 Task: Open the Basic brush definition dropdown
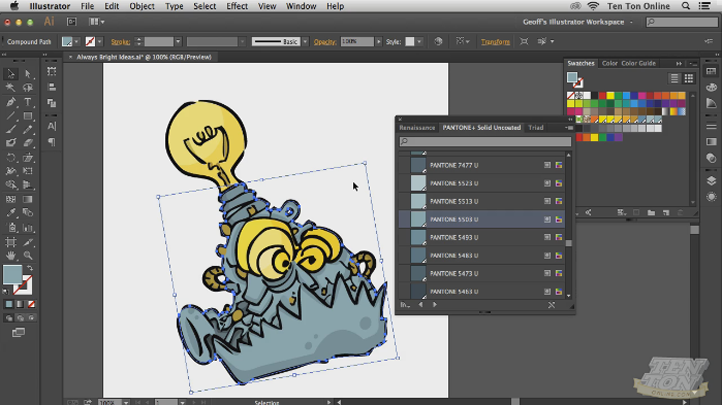[305, 41]
